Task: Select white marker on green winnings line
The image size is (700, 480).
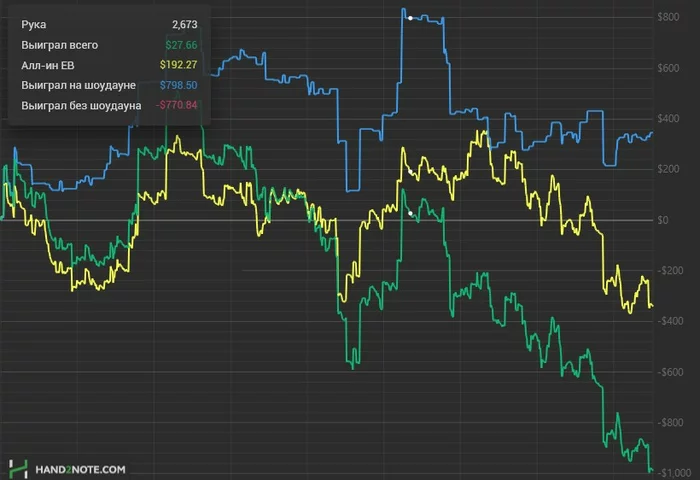Action: 410,213
